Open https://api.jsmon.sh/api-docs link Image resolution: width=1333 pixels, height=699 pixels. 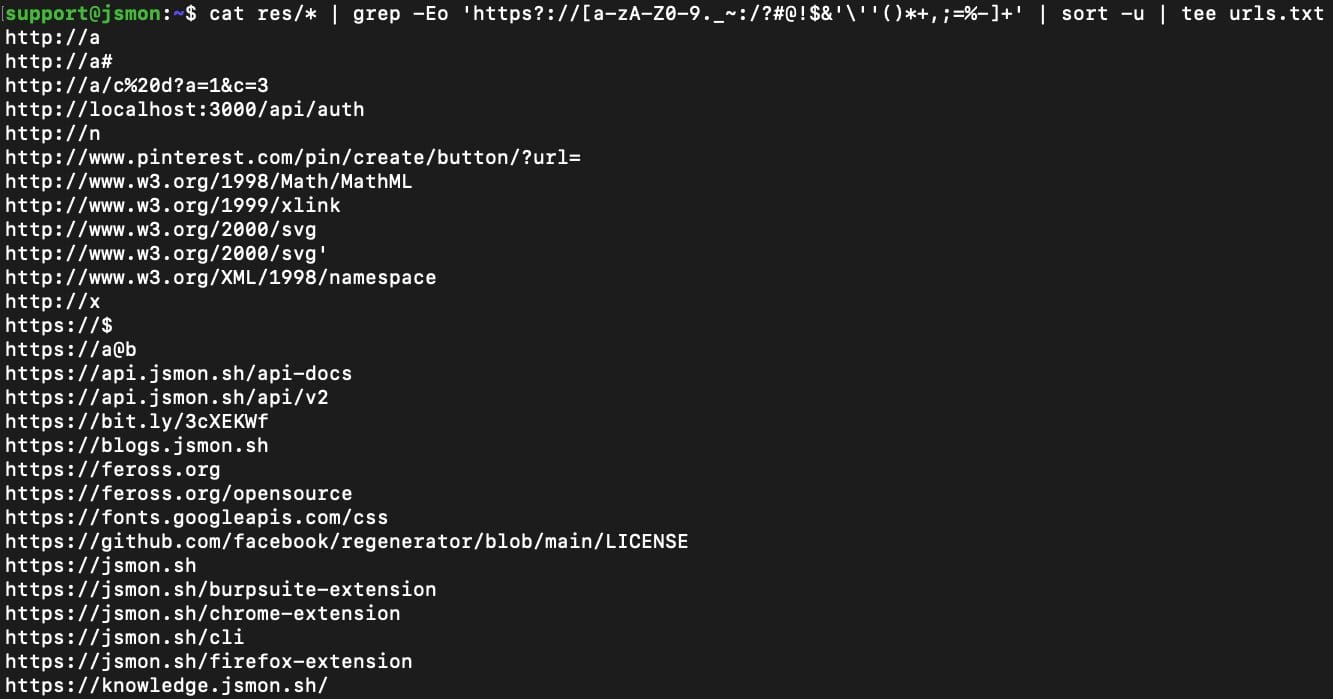[179, 374]
